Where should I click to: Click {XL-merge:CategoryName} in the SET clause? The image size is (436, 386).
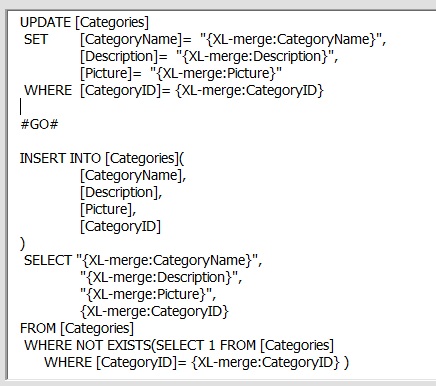(291, 39)
